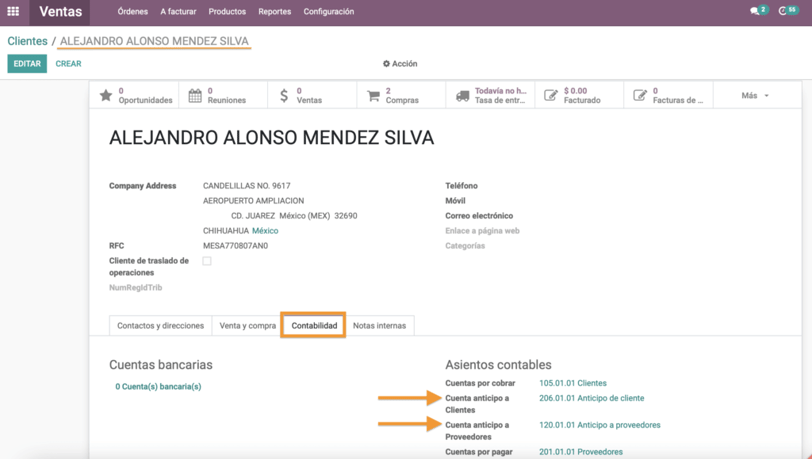Expand the Más dropdown
Image resolution: width=812 pixels, height=459 pixels.
[755, 95]
